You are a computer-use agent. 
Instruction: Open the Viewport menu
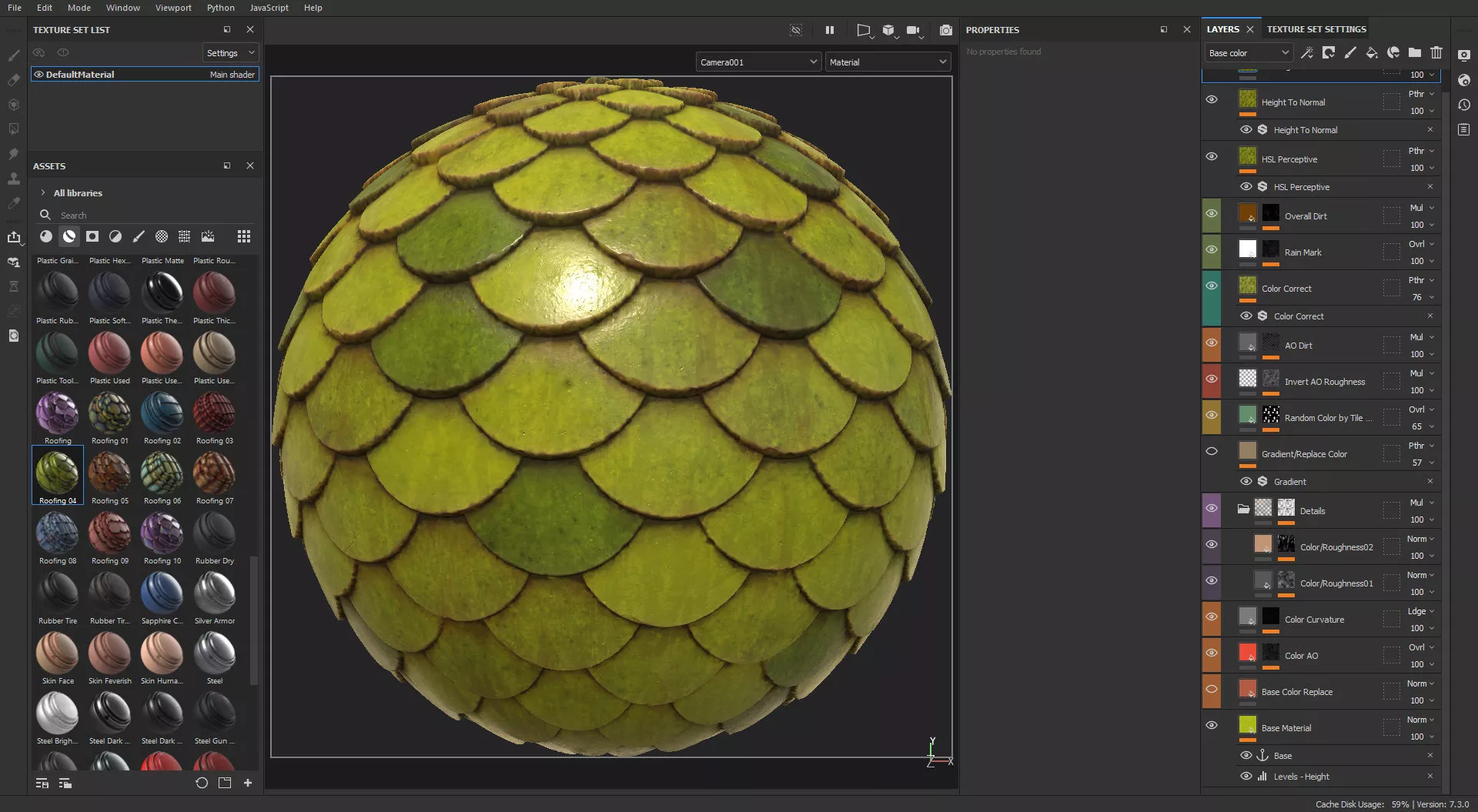coord(173,8)
